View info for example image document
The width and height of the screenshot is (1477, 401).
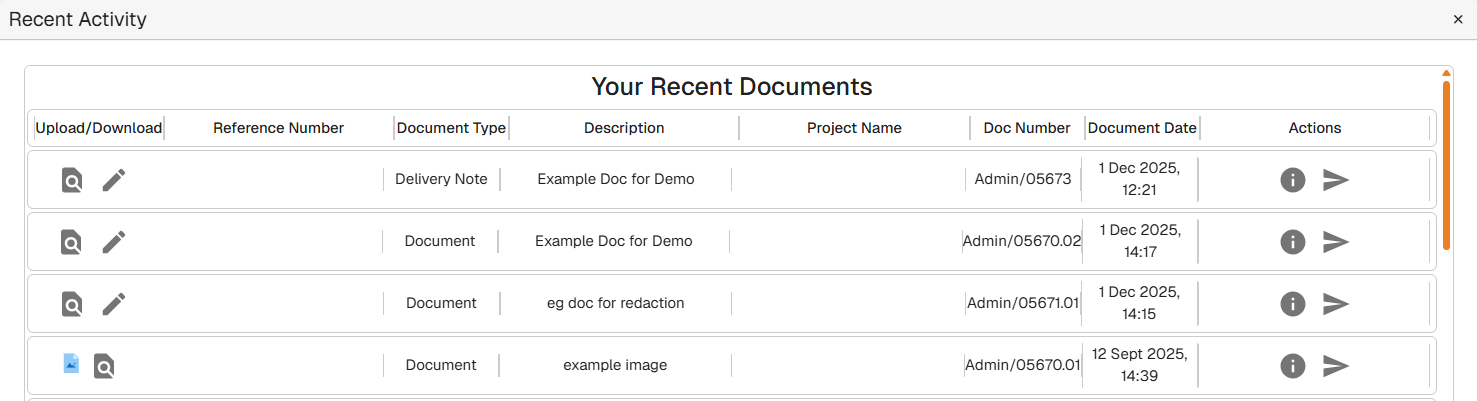click(1293, 366)
